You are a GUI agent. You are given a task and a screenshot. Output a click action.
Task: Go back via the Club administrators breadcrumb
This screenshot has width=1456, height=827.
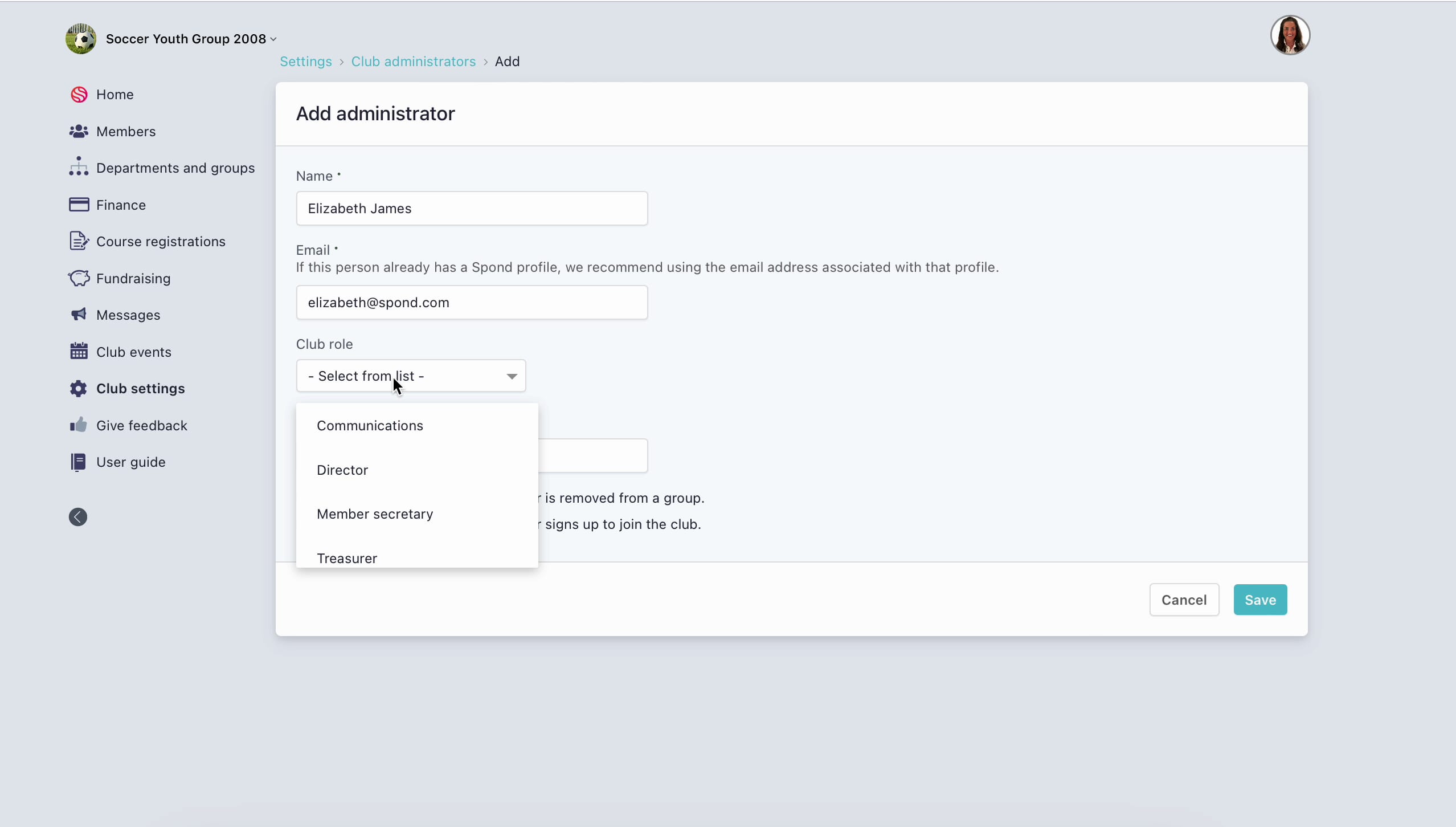pyautogui.click(x=413, y=61)
